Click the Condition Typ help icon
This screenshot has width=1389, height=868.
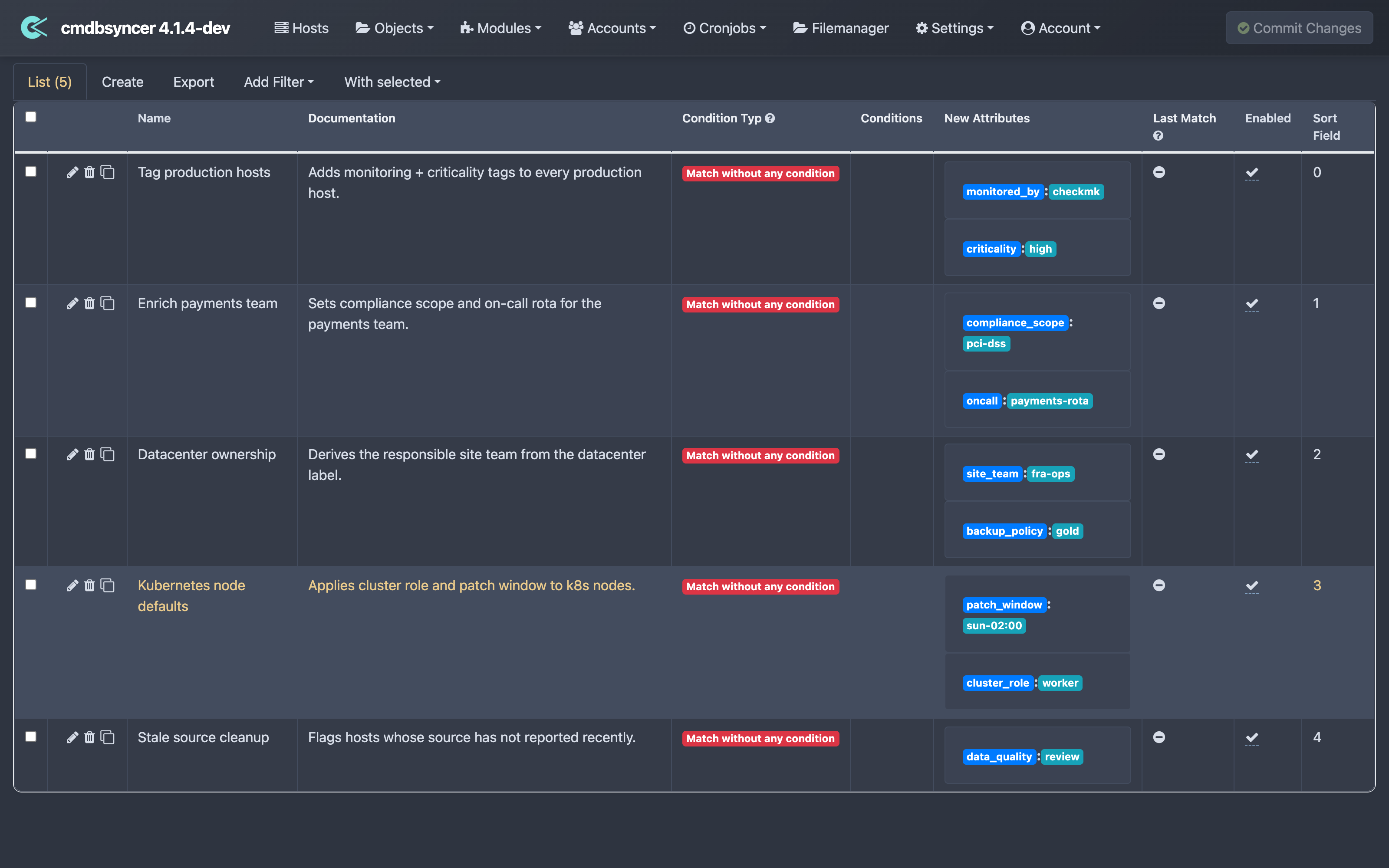point(770,118)
